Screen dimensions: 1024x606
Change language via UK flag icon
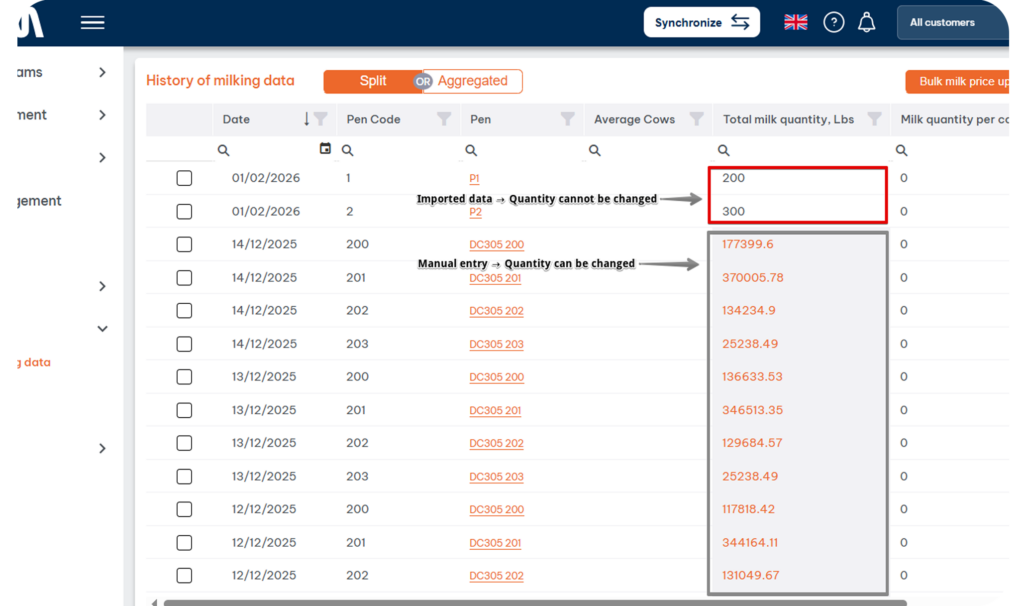pos(795,22)
